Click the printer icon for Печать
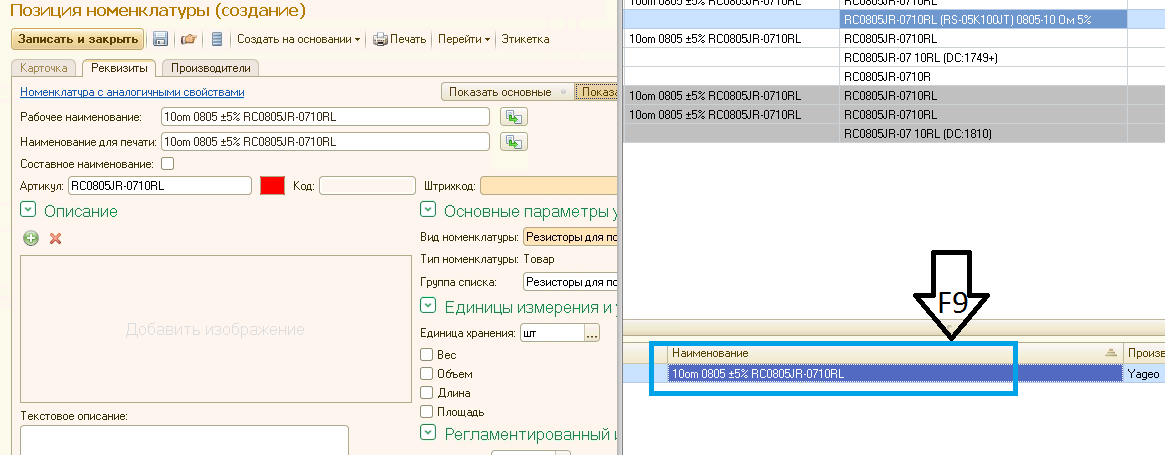The image size is (1165, 455). pyautogui.click(x=380, y=39)
